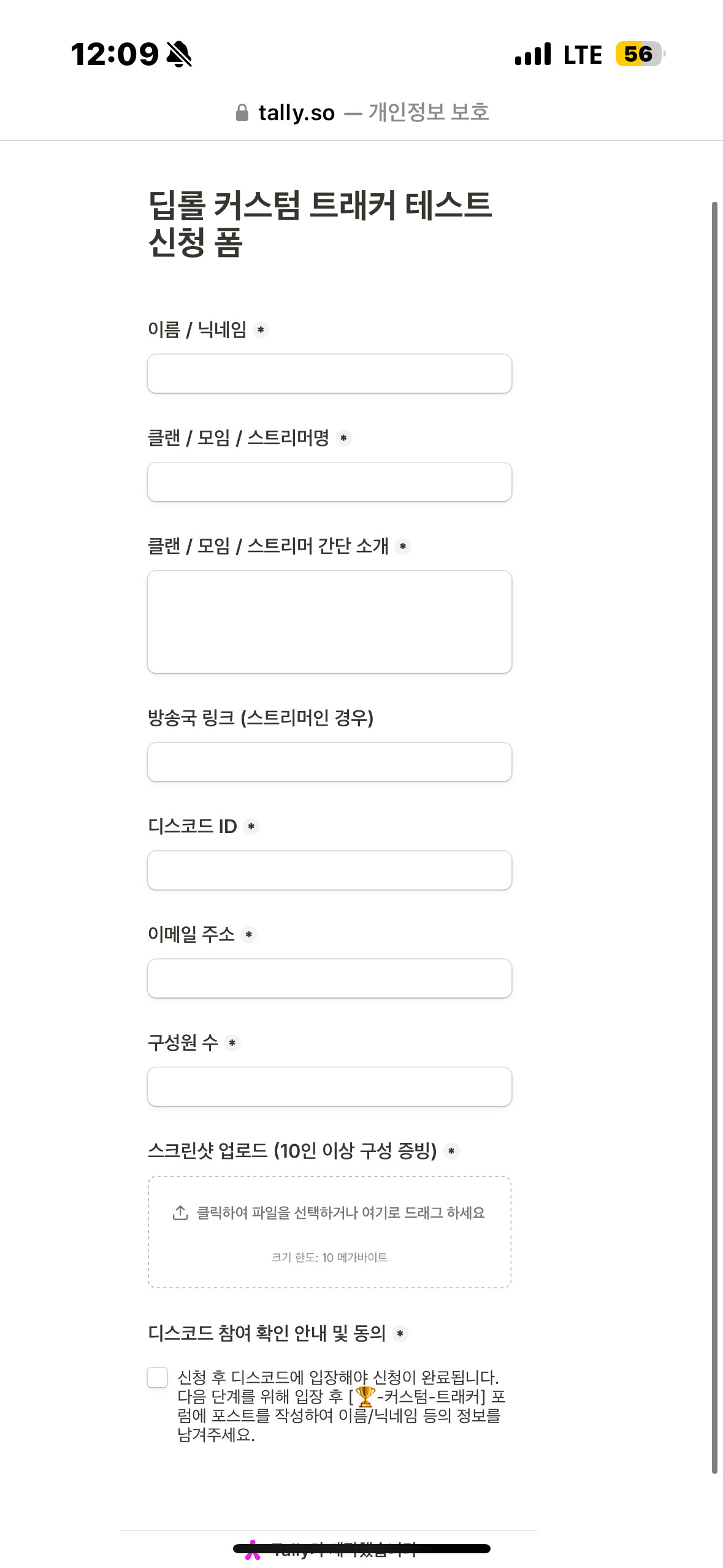Image resolution: width=723 pixels, height=1568 pixels.
Task: Click the upload arrow icon in file dropzone
Action: tap(180, 1213)
